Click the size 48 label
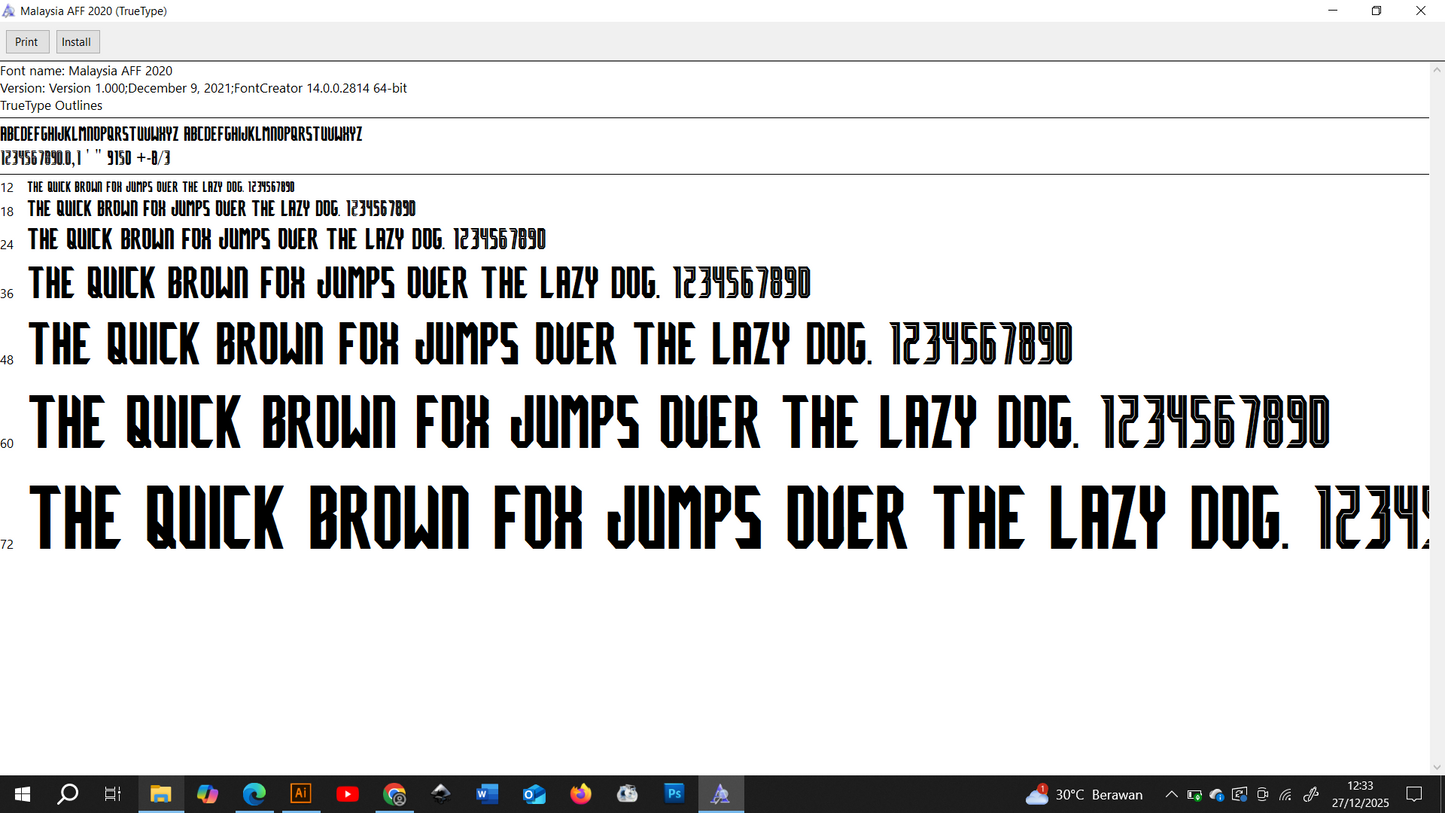The height and width of the screenshot is (813, 1445). [x=7, y=360]
